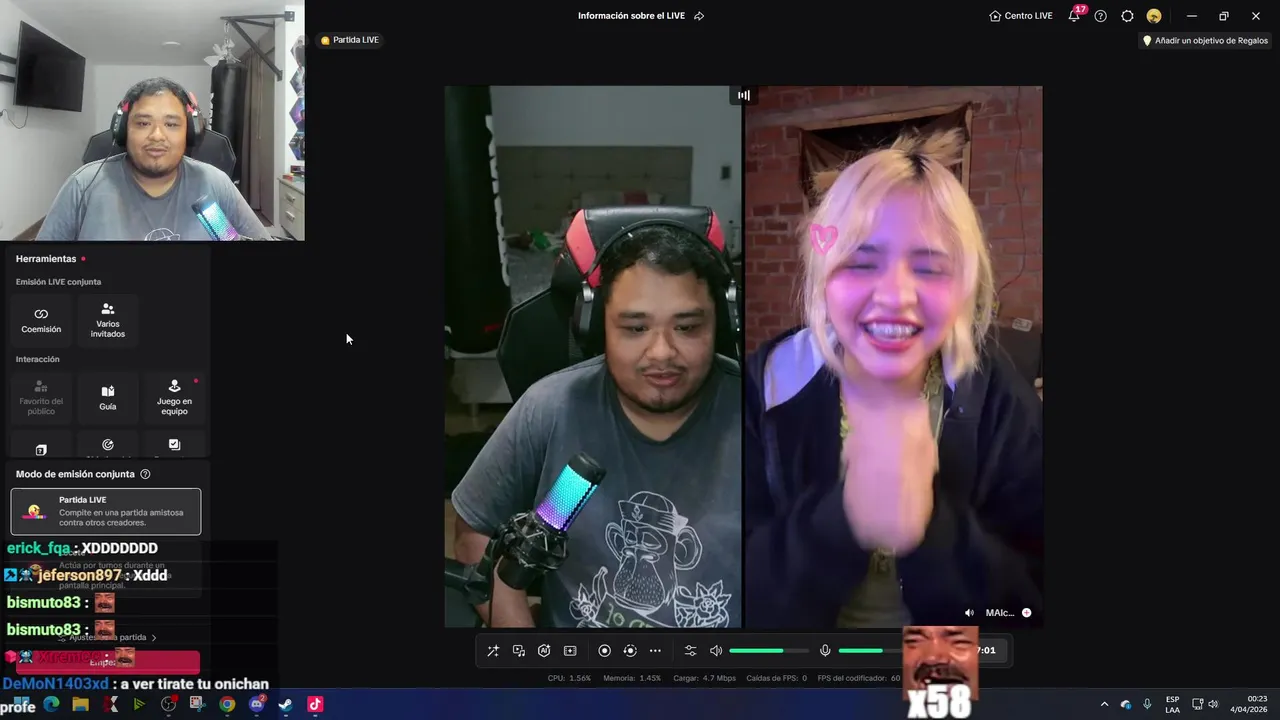Adjust the speaker volume slider
Viewport: 1280px width, 720px height.
(x=769, y=650)
